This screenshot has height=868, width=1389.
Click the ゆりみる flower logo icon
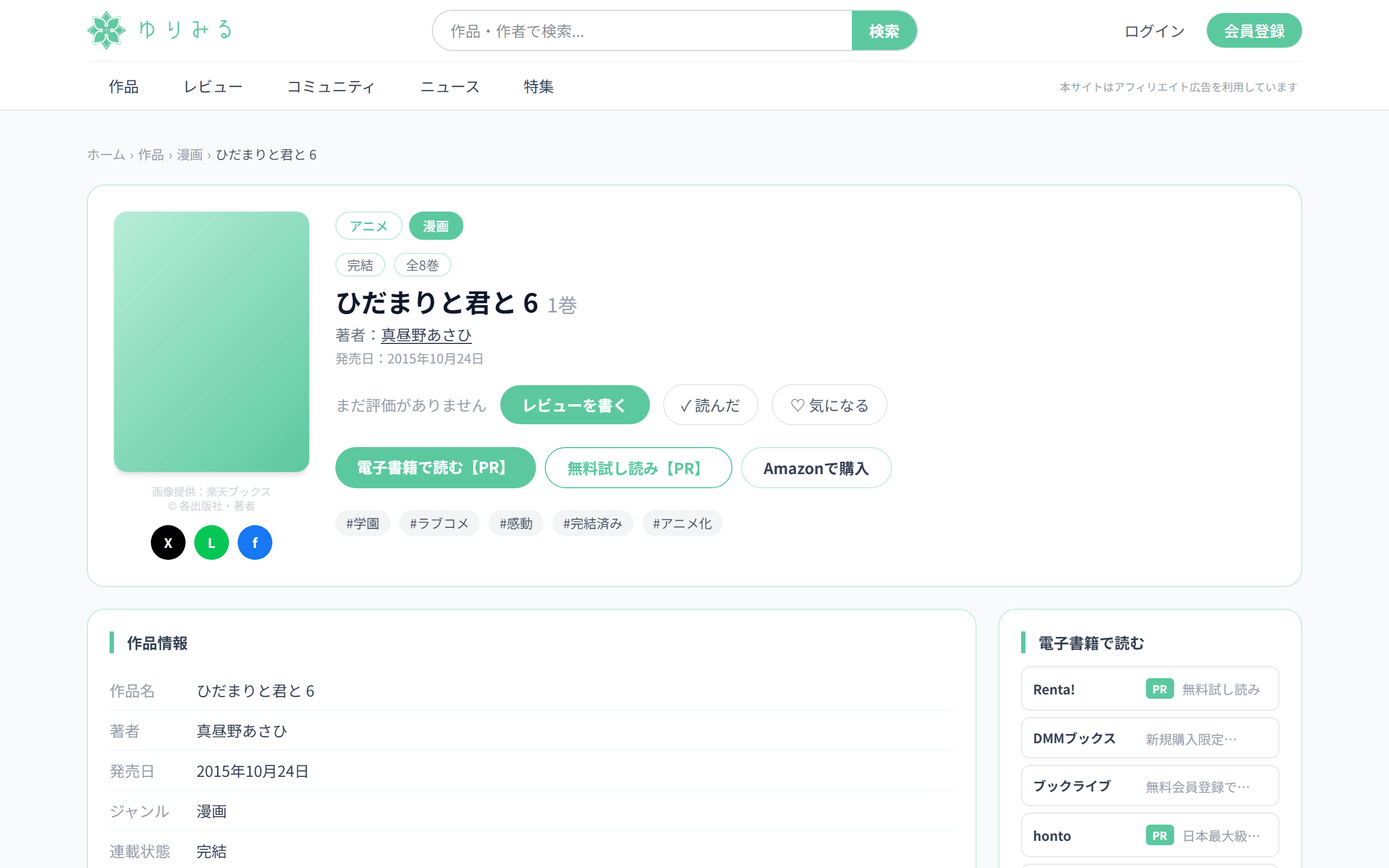[106, 30]
